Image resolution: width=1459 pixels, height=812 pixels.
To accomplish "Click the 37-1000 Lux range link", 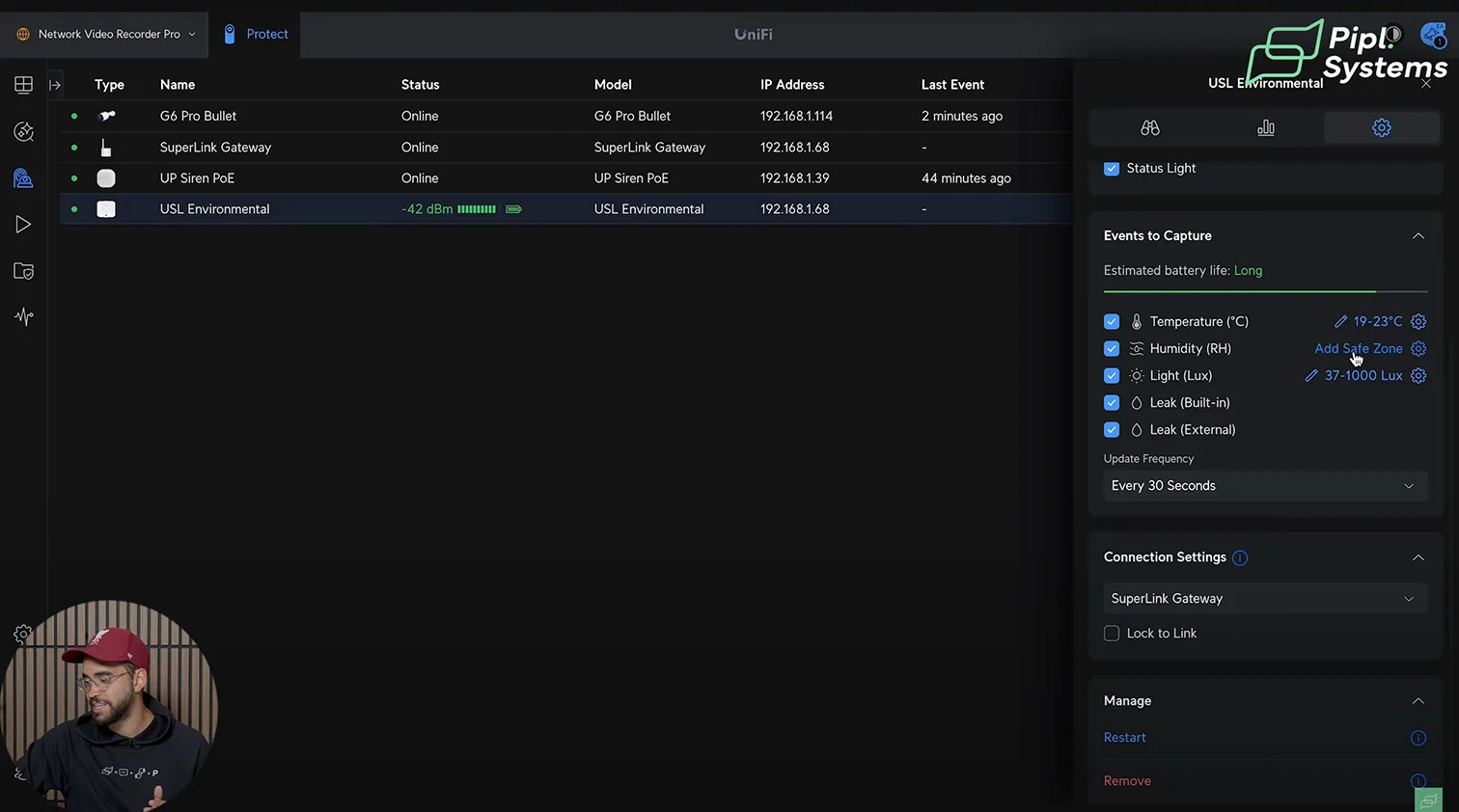I will coord(1363,375).
